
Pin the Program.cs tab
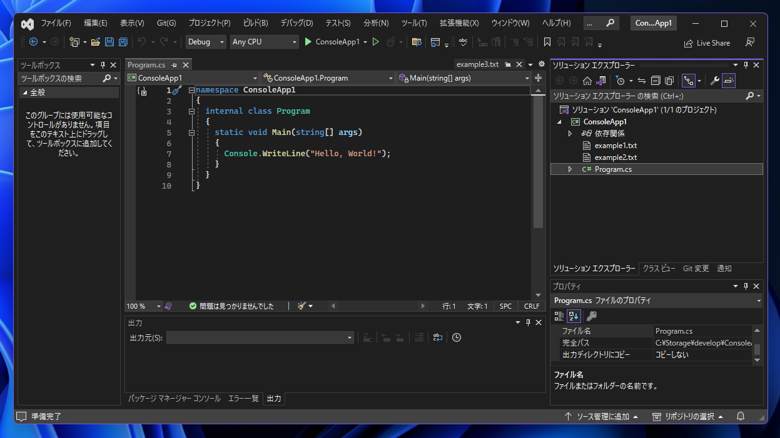174,65
